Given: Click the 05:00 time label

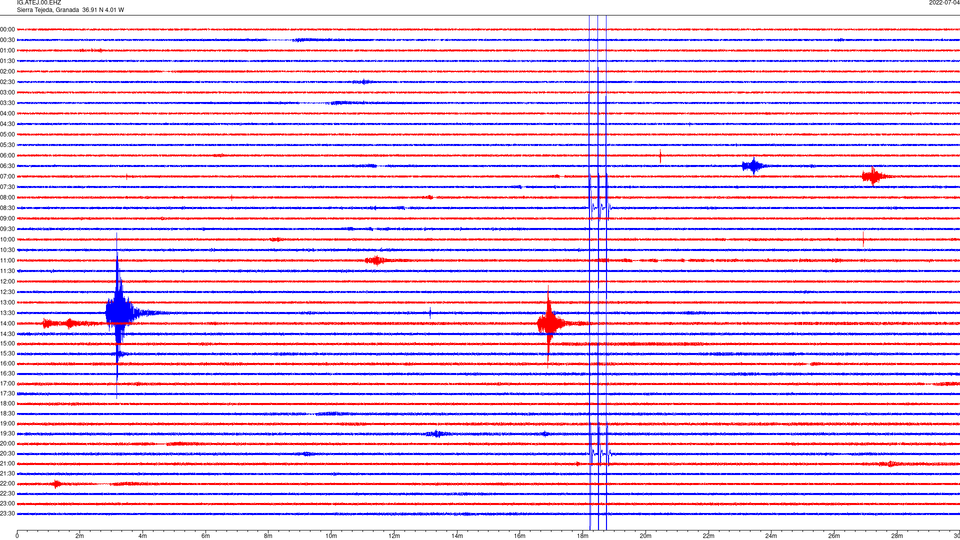Looking at the screenshot, I should point(7,135).
